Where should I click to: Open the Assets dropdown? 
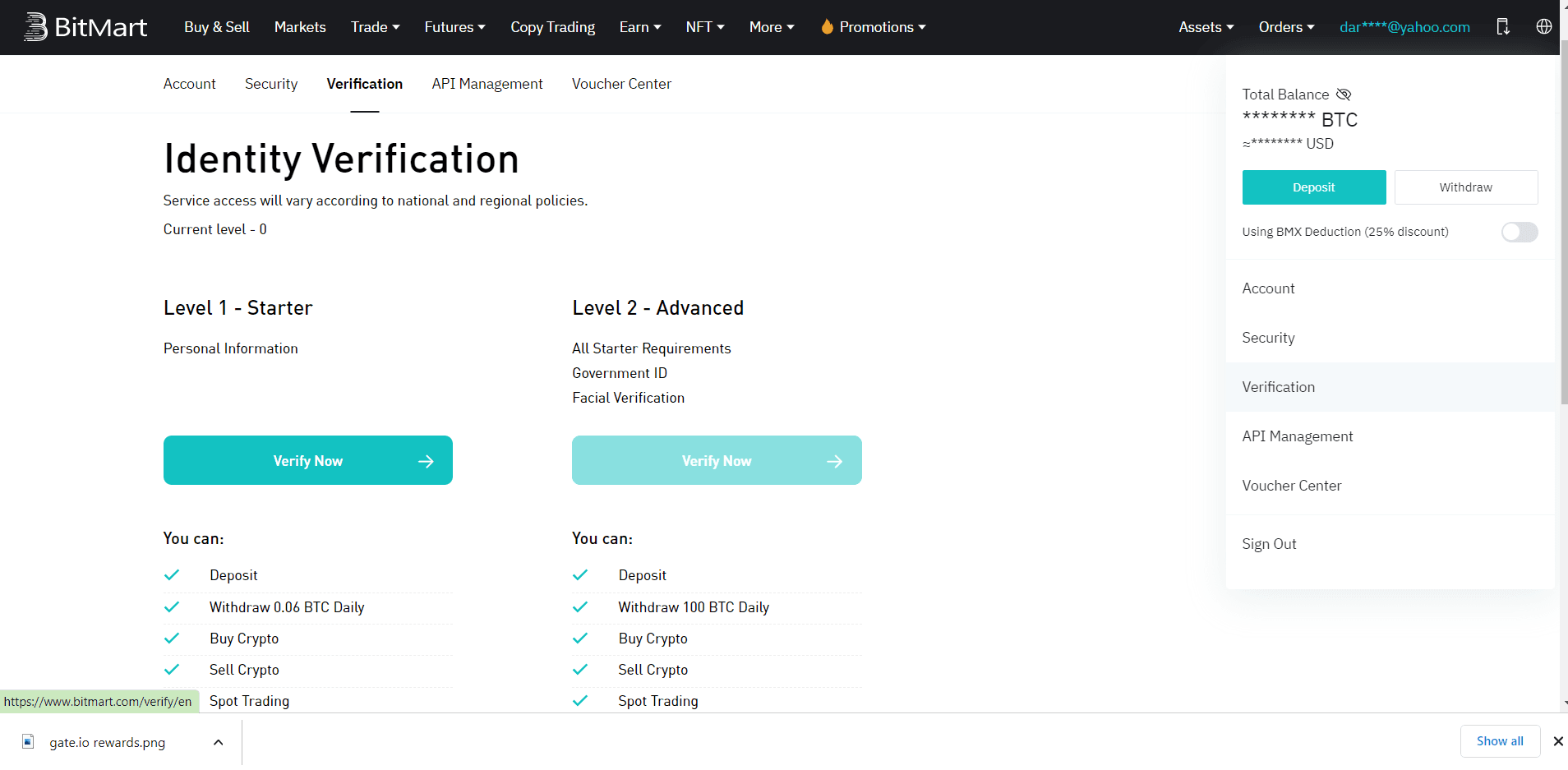(1206, 27)
